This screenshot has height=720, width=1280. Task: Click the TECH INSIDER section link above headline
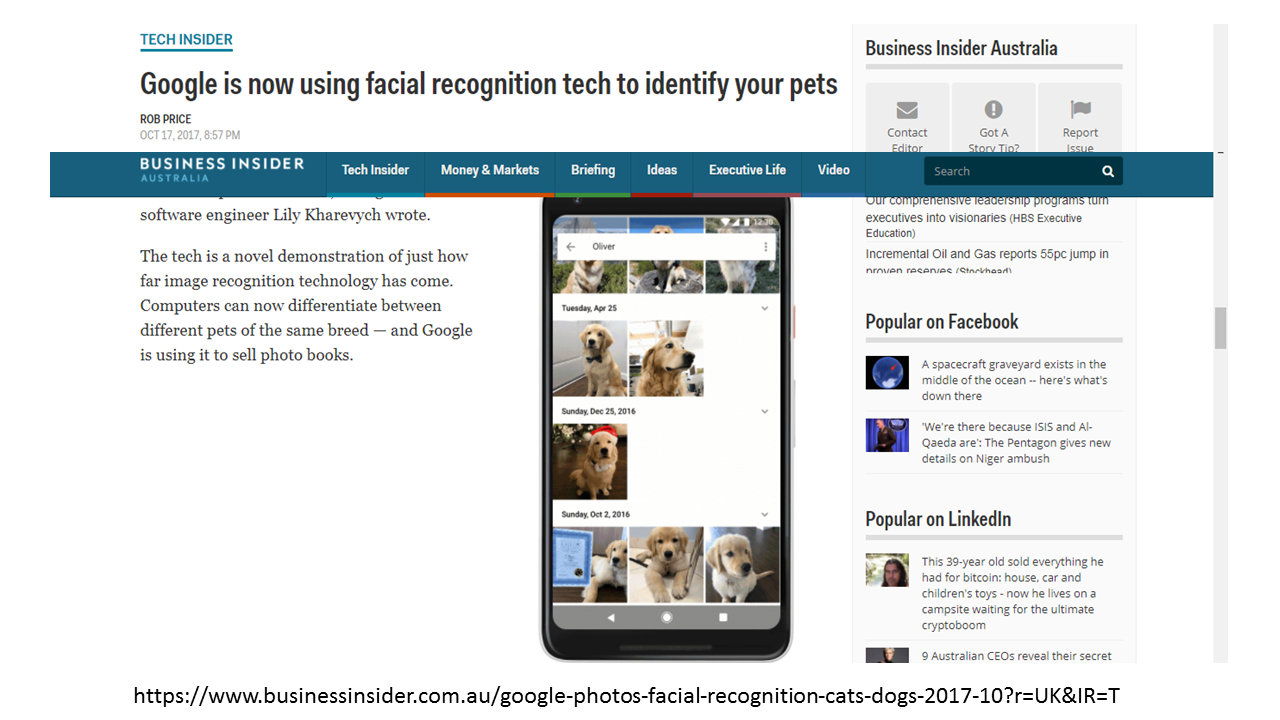pos(186,40)
